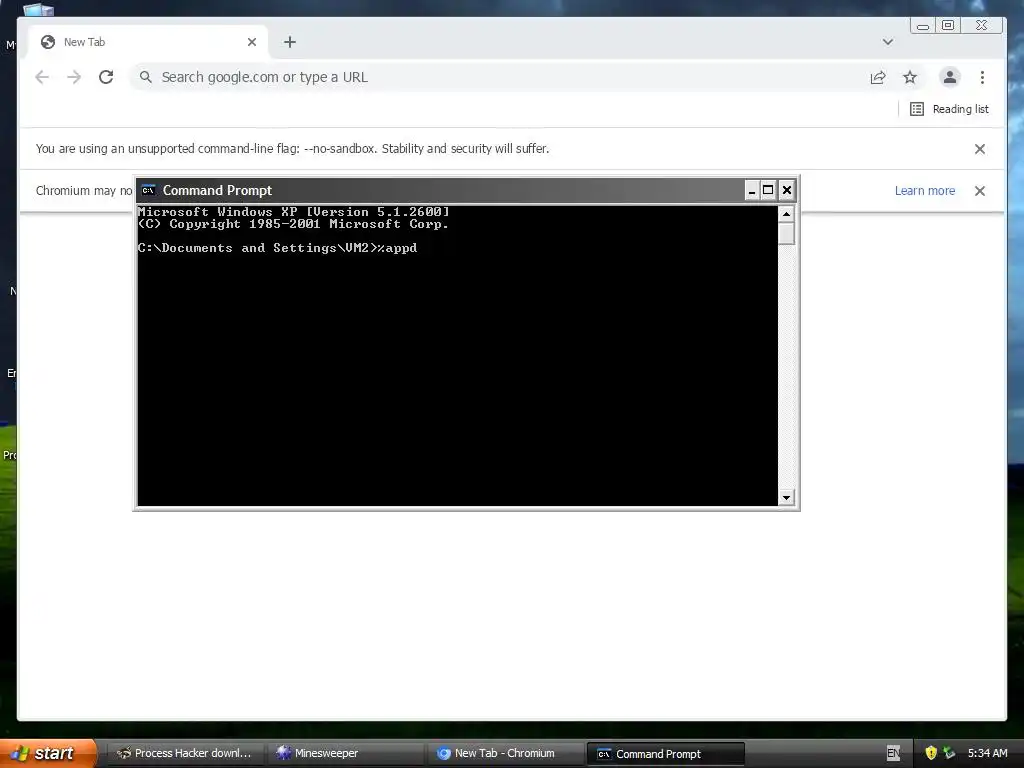
Task: Click the no-sandbox warning message text
Action: point(292,149)
